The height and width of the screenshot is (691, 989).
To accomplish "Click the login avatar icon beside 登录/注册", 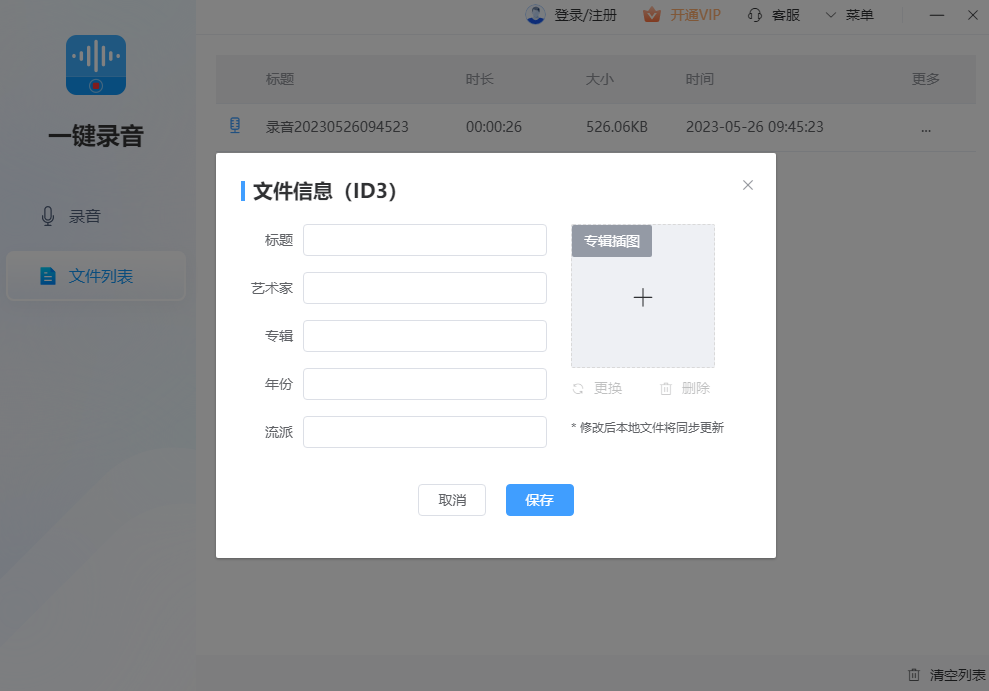I will pyautogui.click(x=536, y=15).
